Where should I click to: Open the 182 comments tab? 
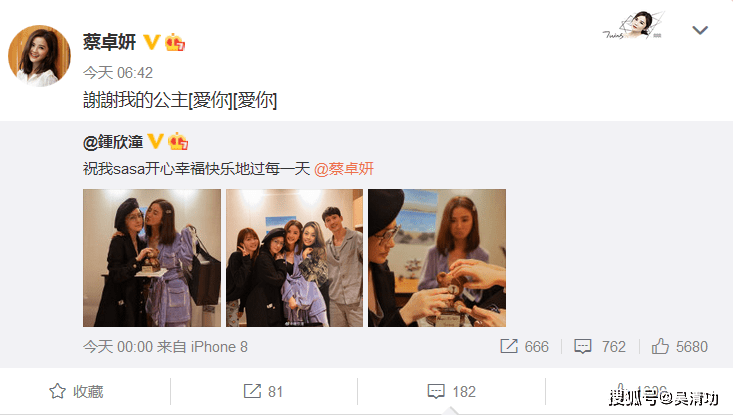[452, 391]
